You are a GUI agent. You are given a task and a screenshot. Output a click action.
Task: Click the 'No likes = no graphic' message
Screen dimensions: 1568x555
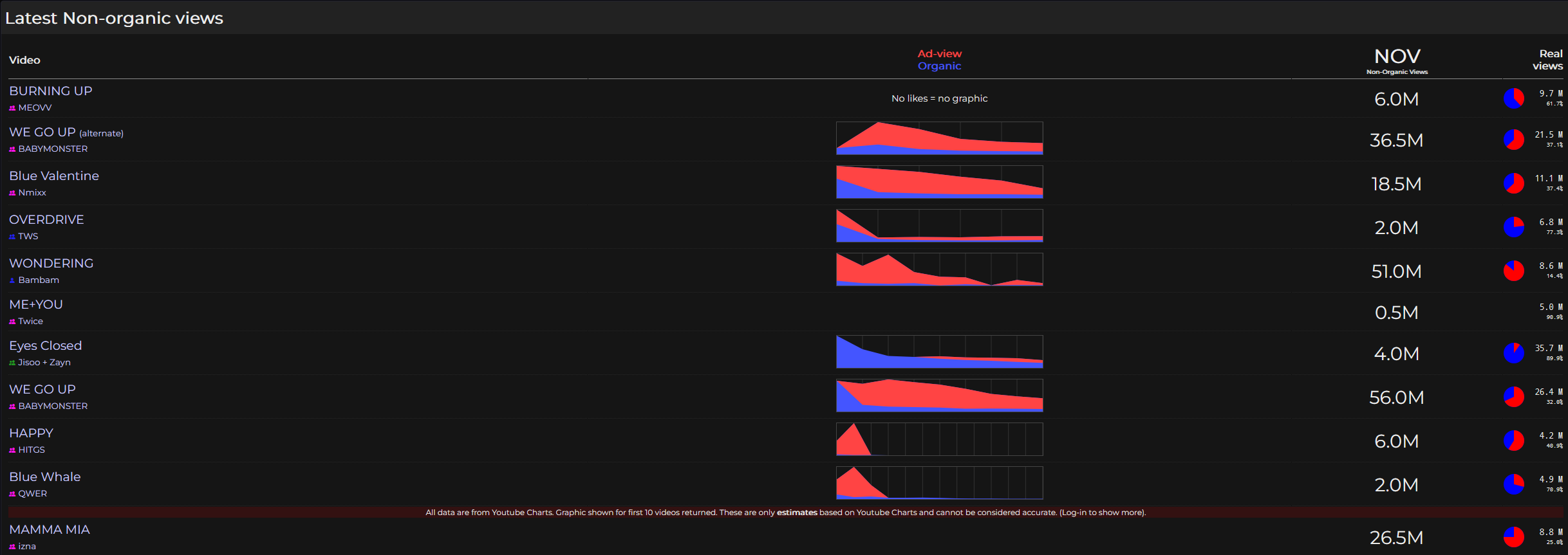tap(940, 98)
